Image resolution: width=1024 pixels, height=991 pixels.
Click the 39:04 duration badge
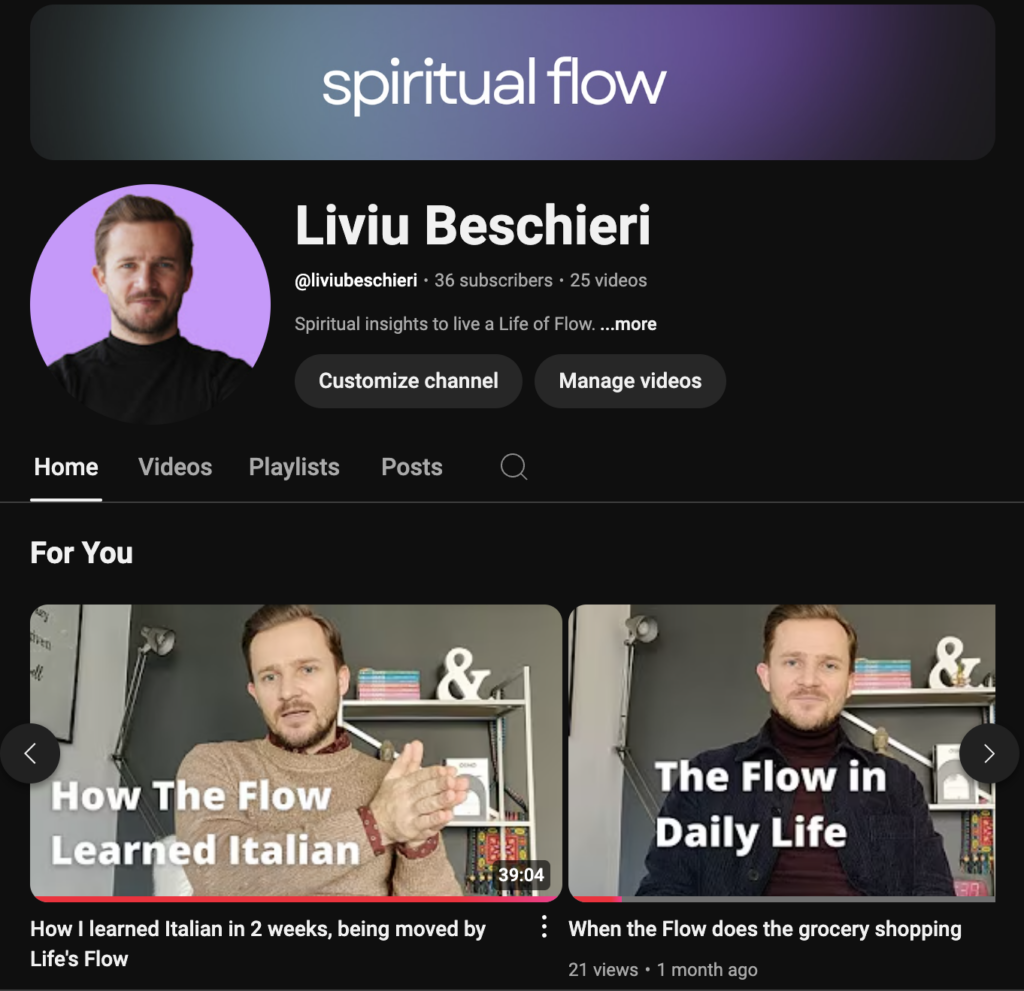(521, 874)
